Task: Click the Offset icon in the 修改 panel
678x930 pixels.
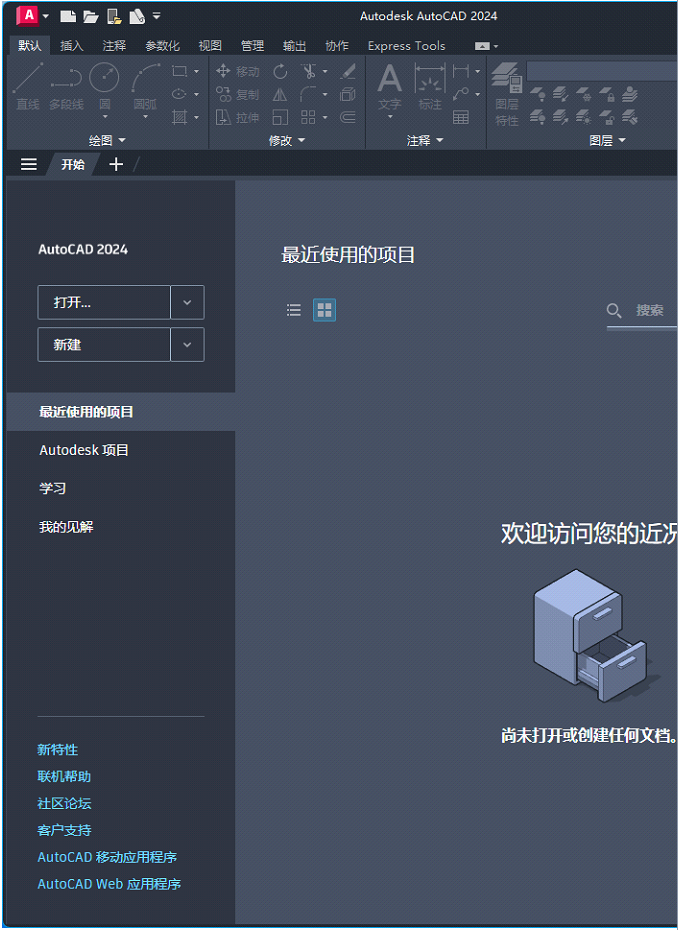Action: coord(348,117)
